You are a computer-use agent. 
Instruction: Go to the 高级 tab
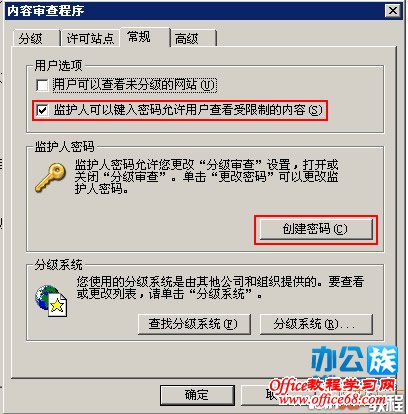coord(193,38)
